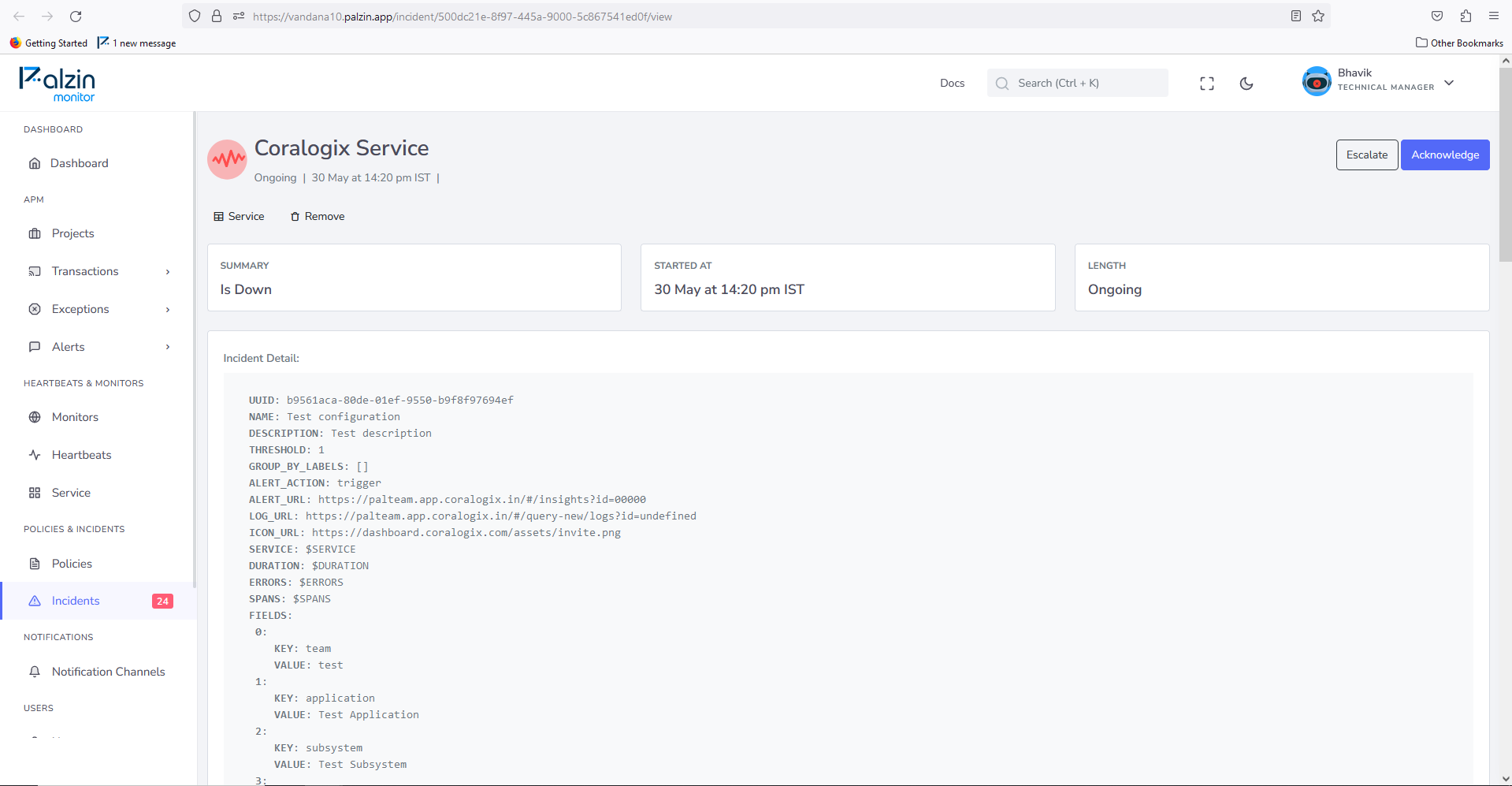Open Monitors in the sidebar

(x=75, y=417)
